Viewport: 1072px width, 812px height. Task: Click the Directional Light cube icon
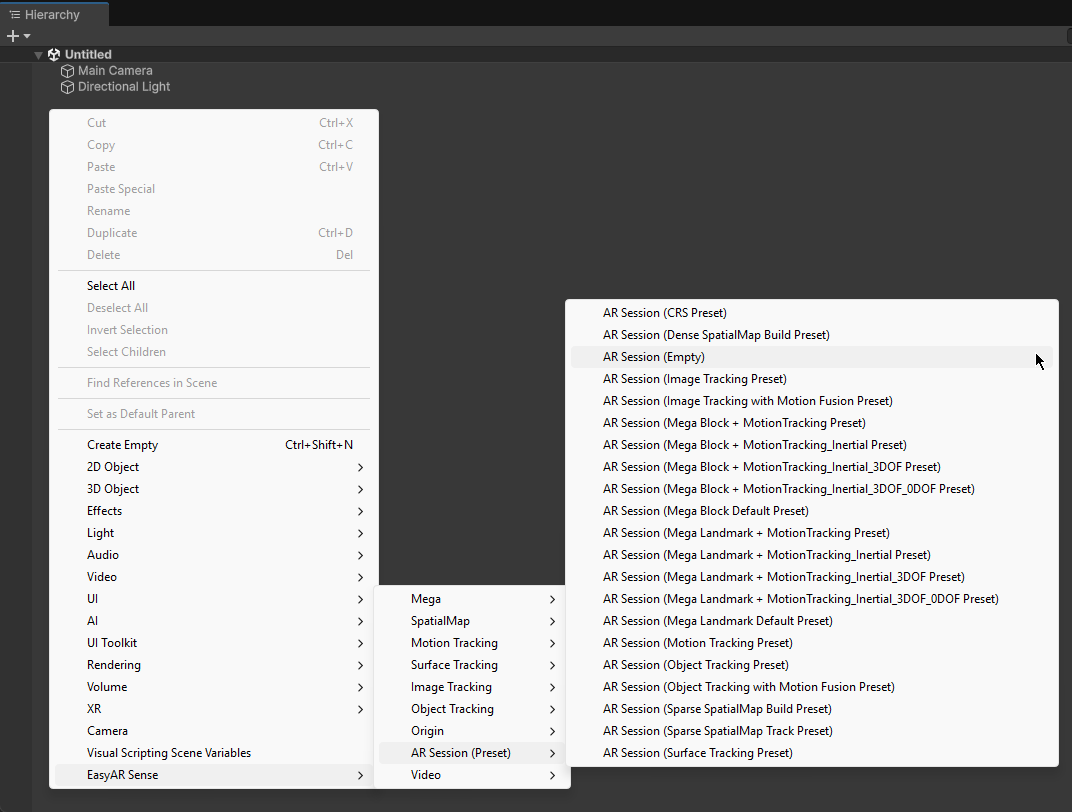tap(67, 87)
